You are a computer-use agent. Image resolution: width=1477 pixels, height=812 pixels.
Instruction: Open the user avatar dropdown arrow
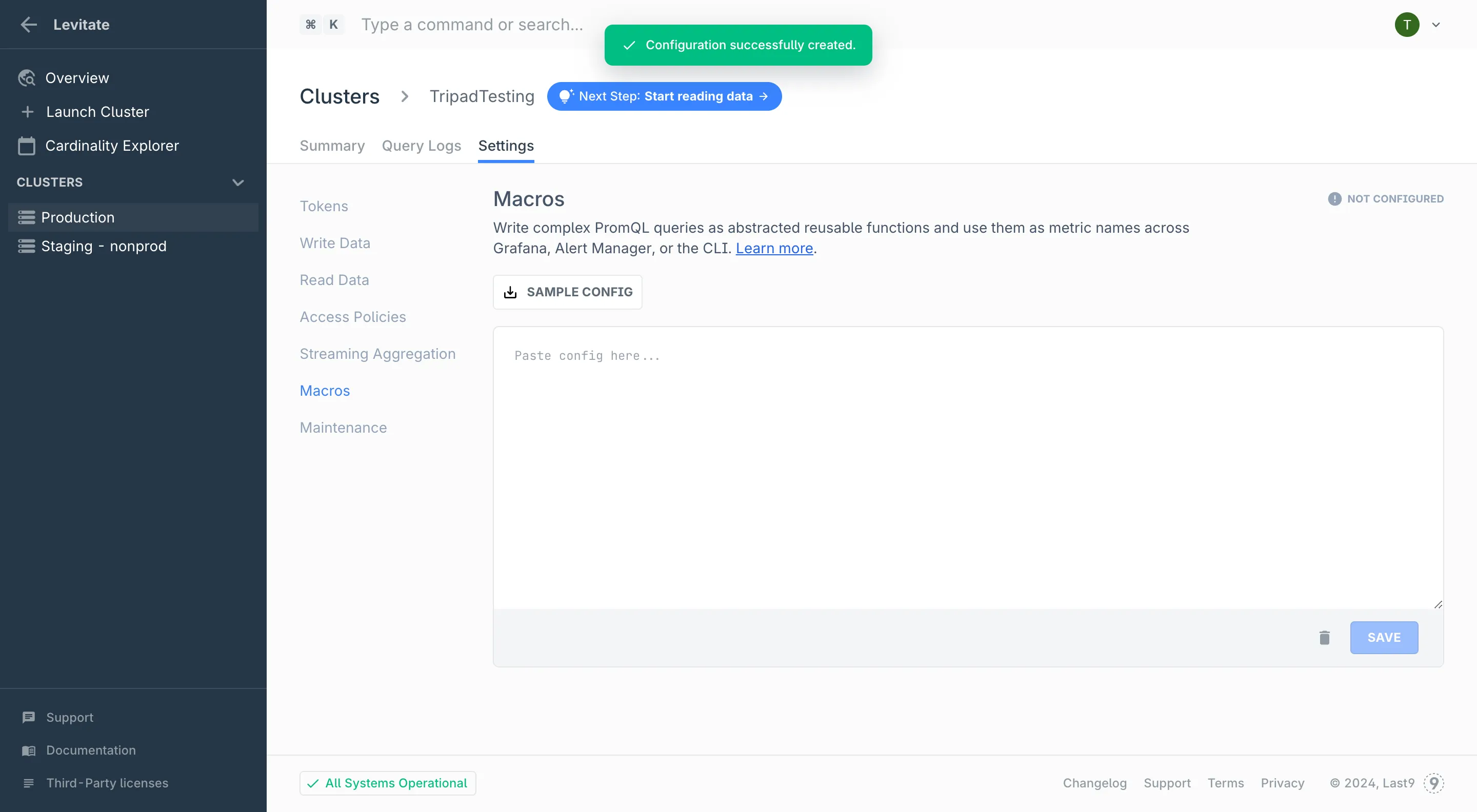tap(1436, 25)
